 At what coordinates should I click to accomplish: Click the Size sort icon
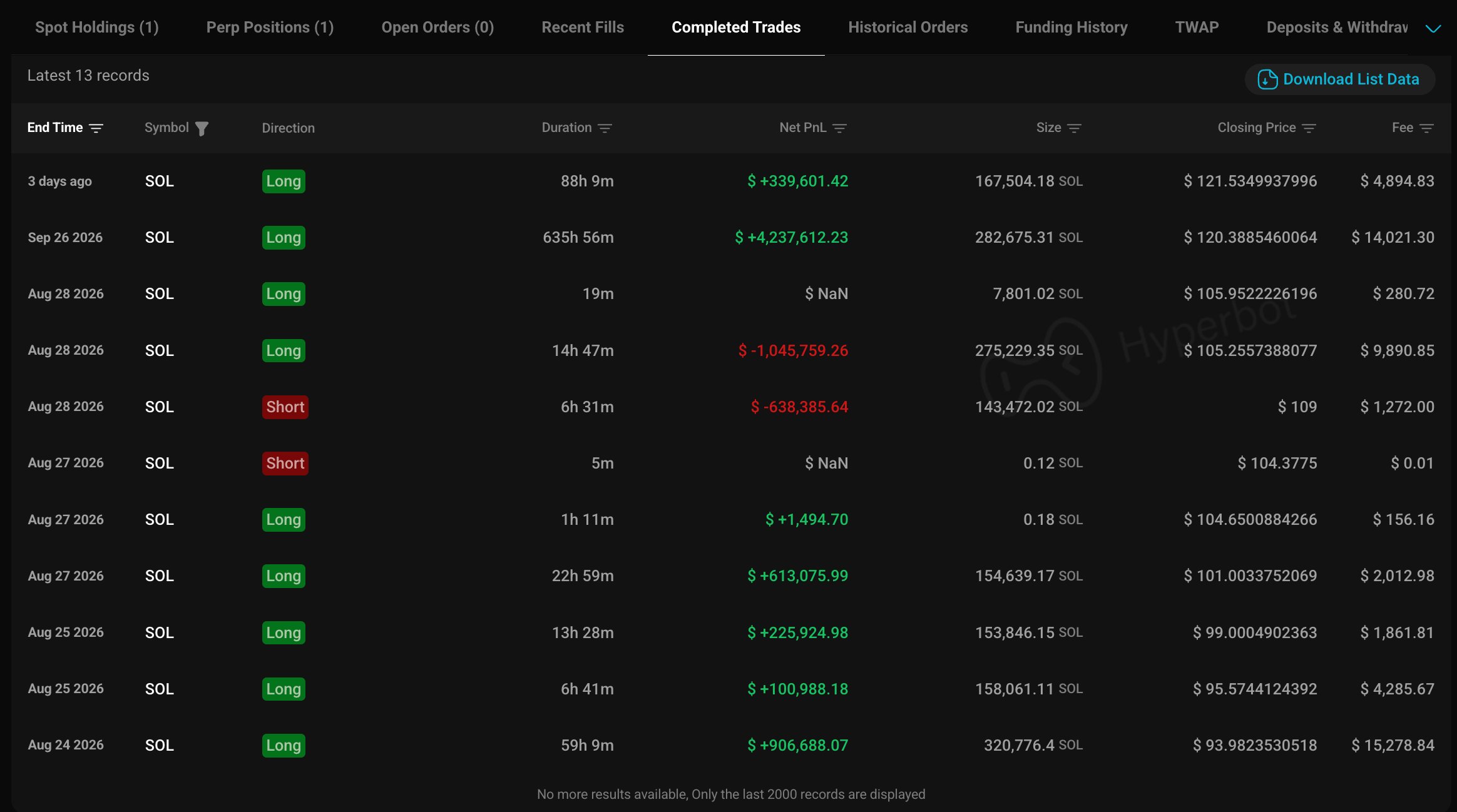point(1075,128)
